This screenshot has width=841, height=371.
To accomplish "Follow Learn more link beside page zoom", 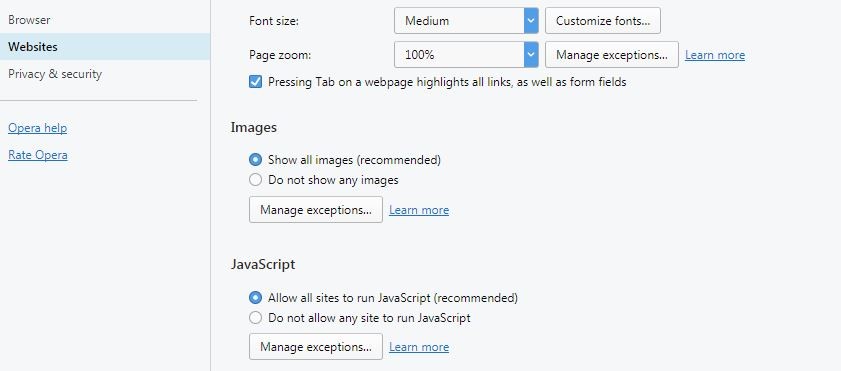I will tap(715, 55).
